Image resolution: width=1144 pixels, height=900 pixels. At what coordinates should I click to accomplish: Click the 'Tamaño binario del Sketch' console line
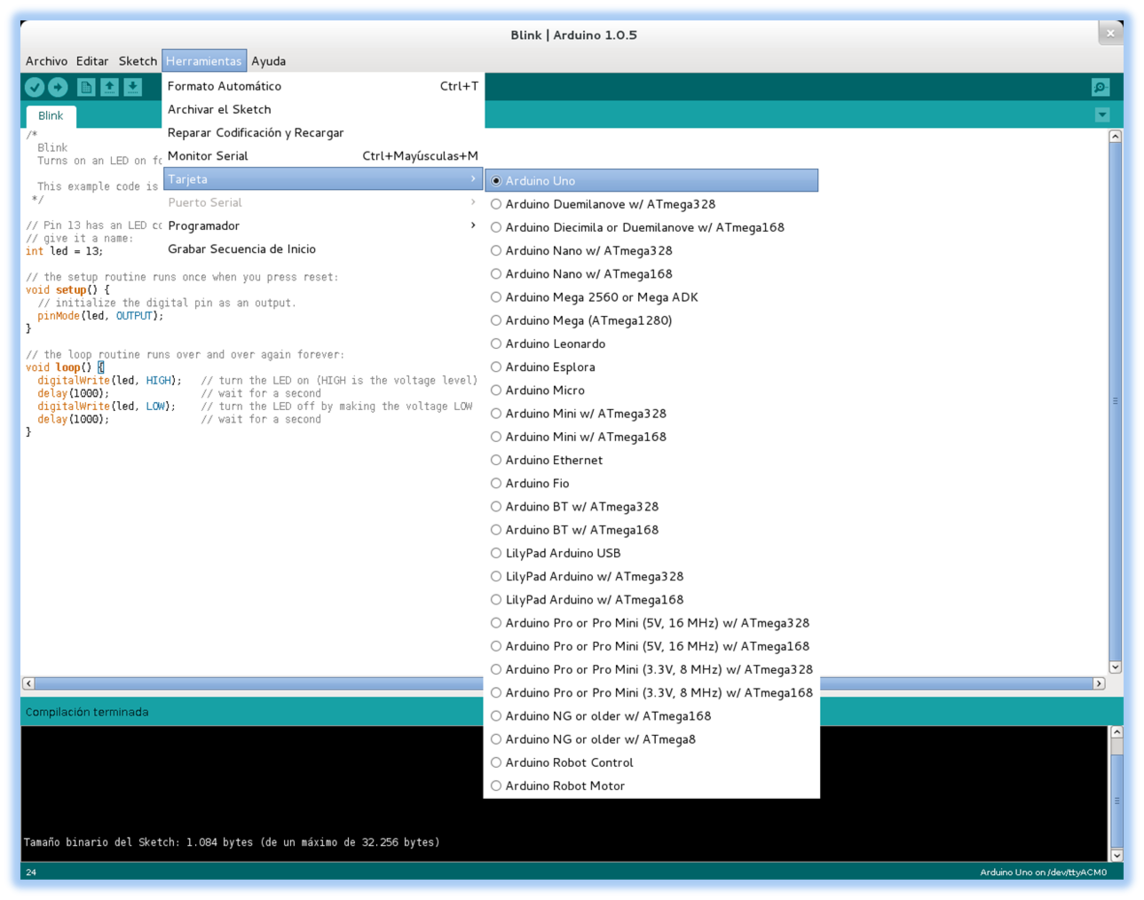click(232, 842)
